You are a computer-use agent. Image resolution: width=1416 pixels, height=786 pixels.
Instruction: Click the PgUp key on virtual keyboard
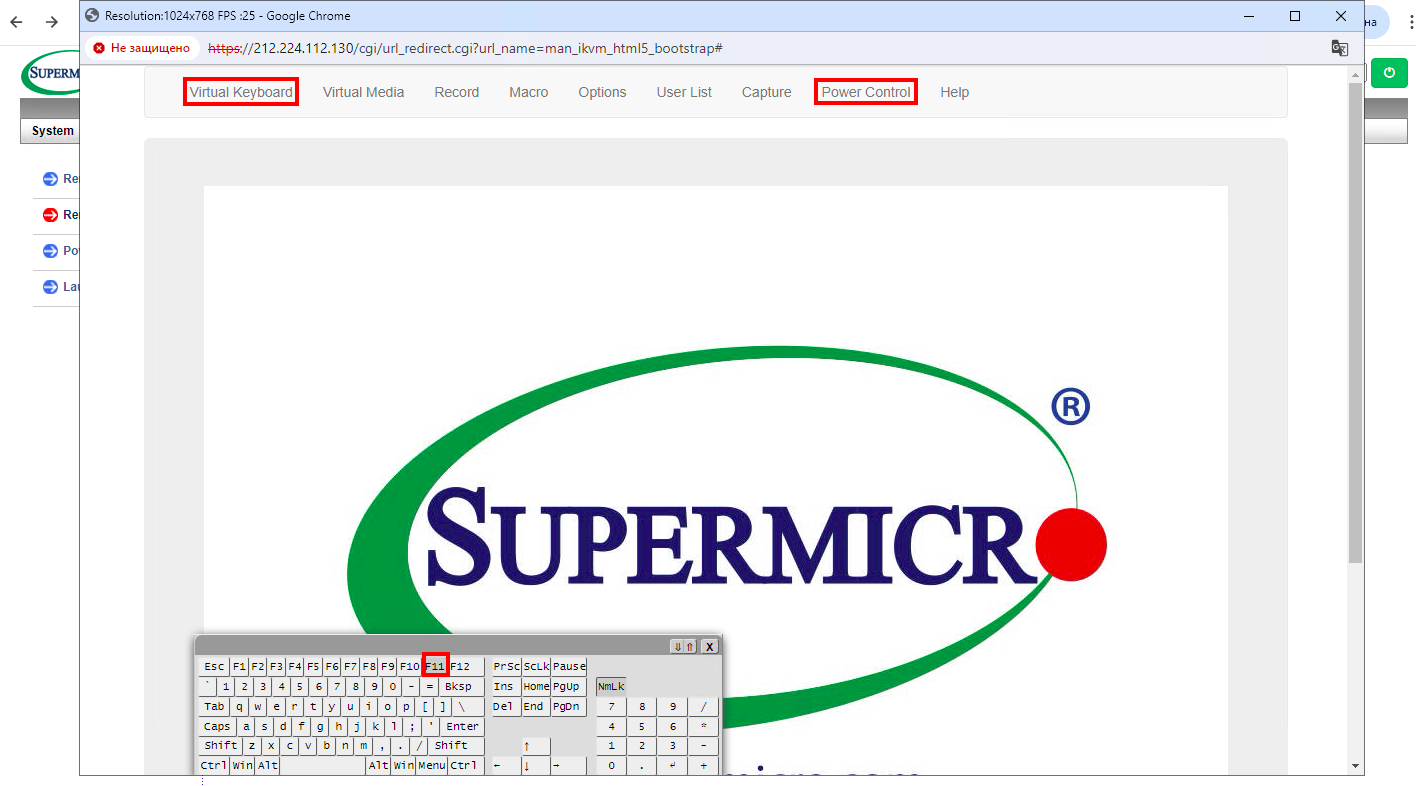click(x=568, y=687)
